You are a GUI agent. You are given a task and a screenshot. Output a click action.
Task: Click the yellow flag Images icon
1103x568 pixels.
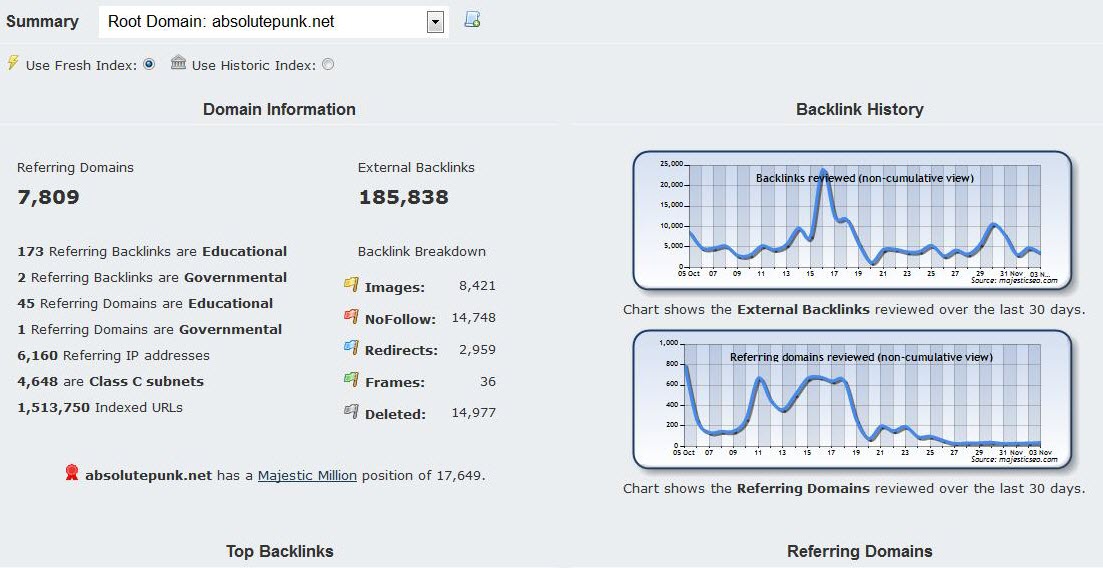[x=351, y=286]
